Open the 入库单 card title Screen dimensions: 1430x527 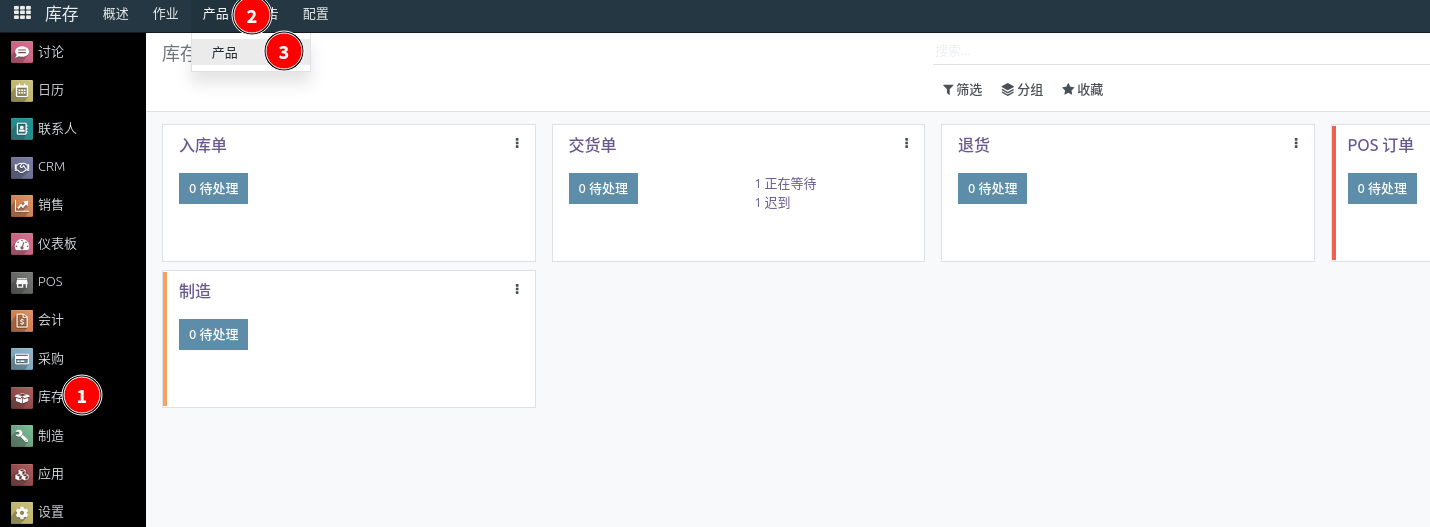[x=203, y=146]
